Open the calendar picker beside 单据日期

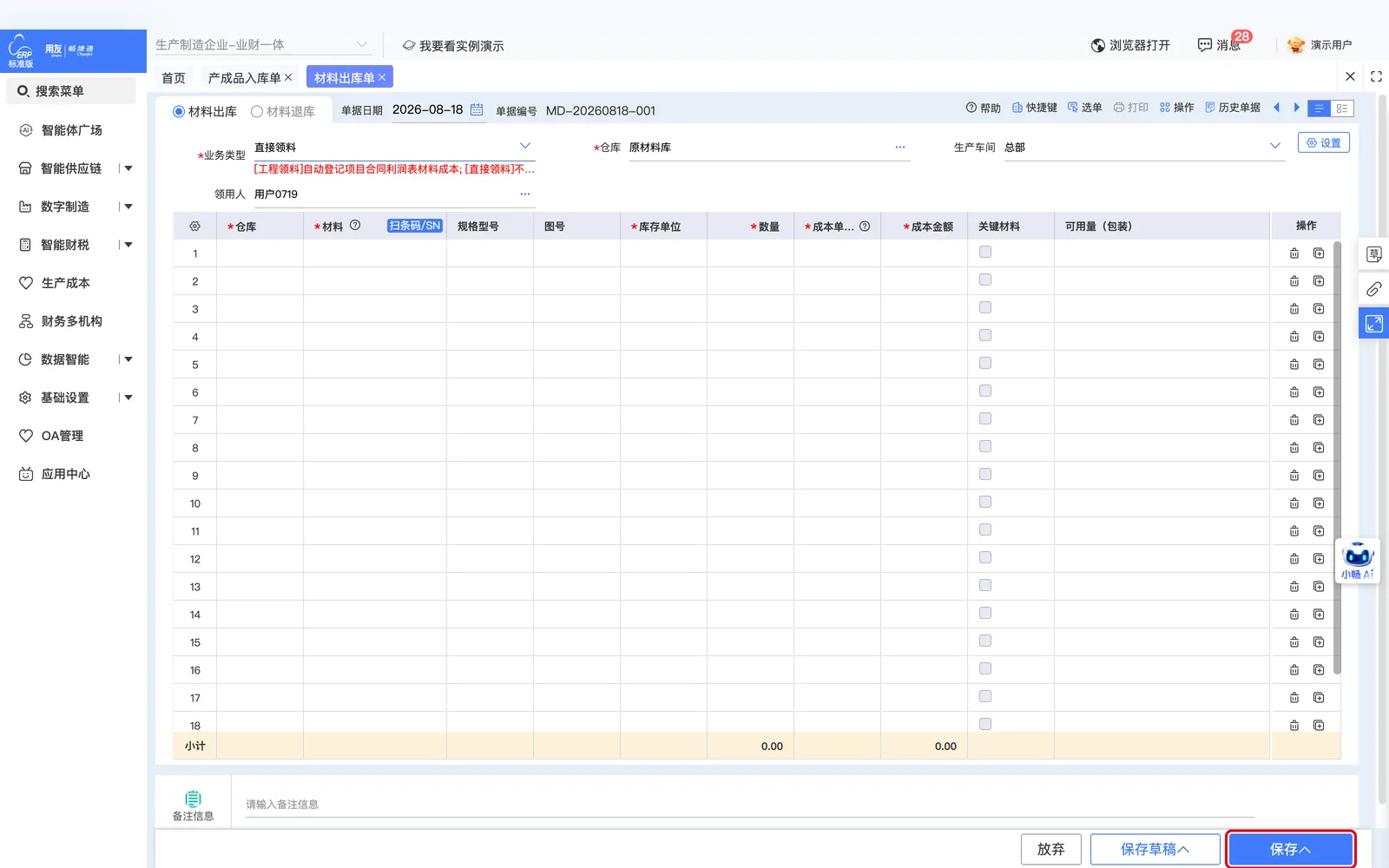tap(477, 109)
